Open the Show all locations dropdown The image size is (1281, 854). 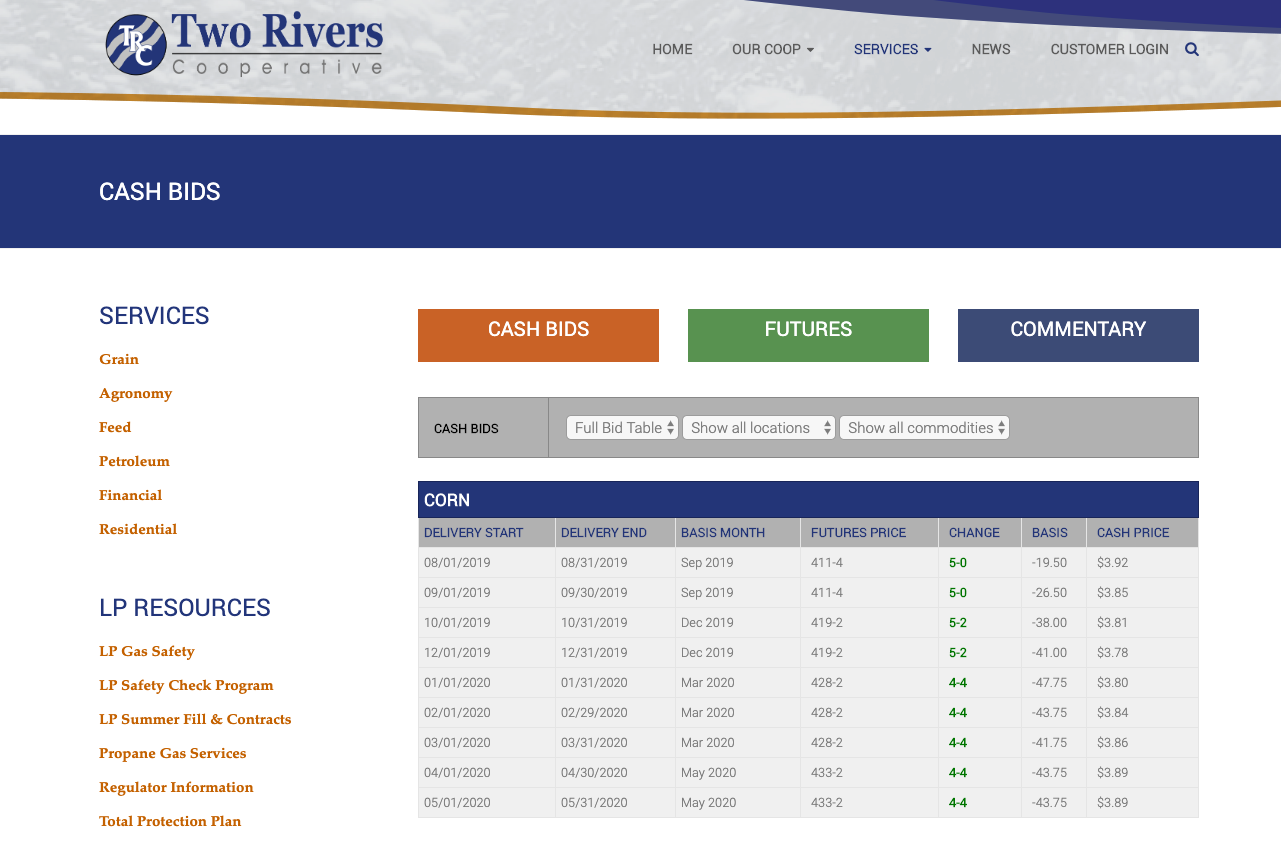click(x=759, y=428)
